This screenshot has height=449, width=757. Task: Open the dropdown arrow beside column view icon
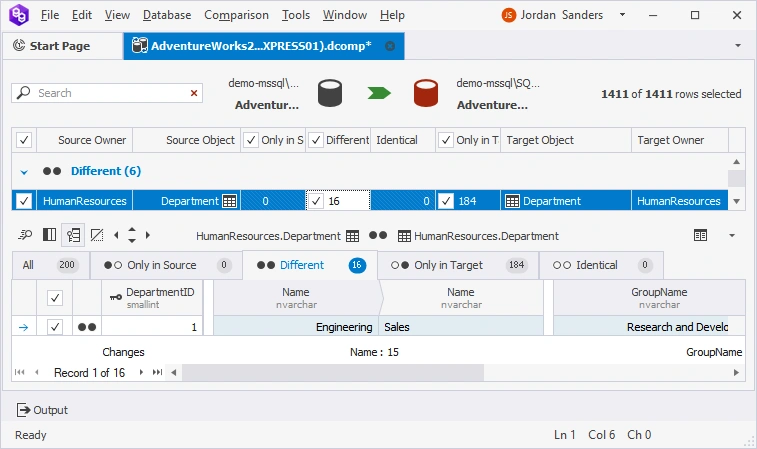point(731,235)
